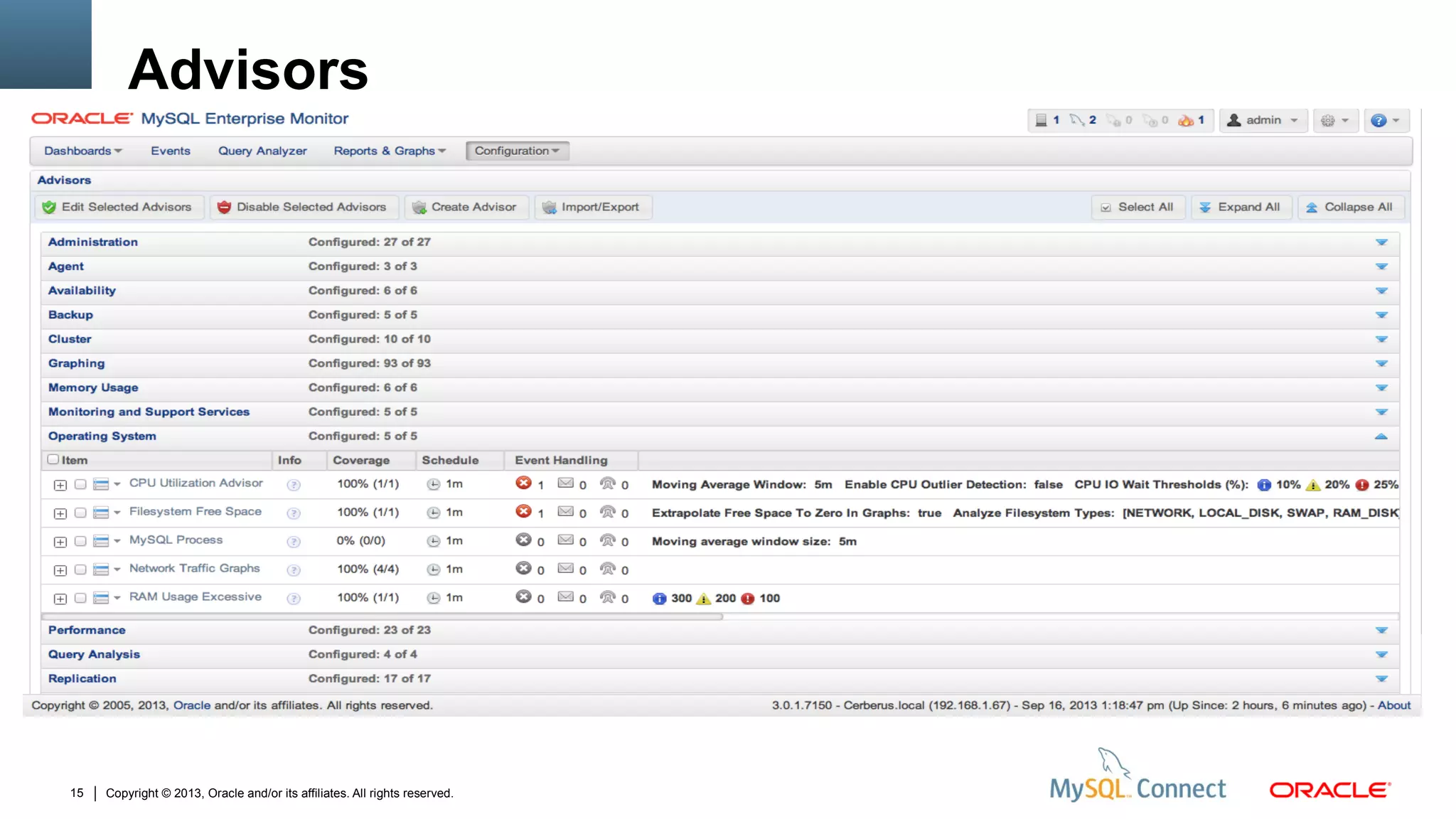1456x819 pixels.
Task: Click the CPU Utilization Advisor email notification icon
Action: pyautogui.click(x=566, y=483)
